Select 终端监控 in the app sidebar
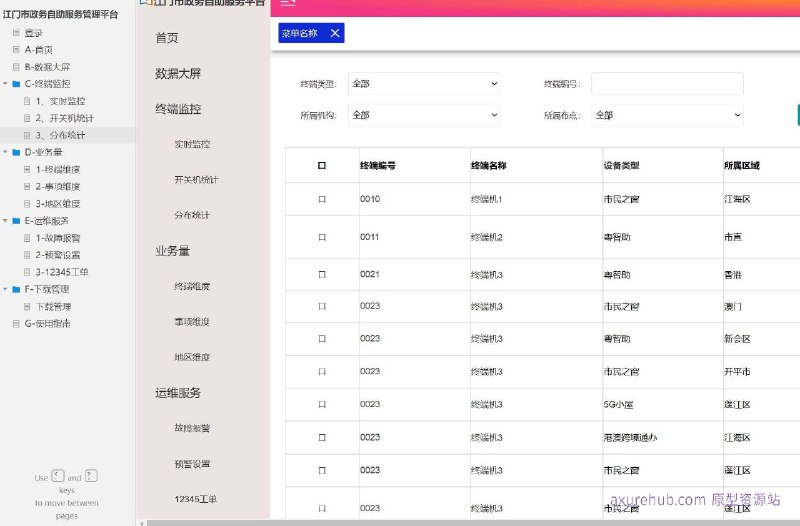This screenshot has width=800, height=526. tap(178, 109)
